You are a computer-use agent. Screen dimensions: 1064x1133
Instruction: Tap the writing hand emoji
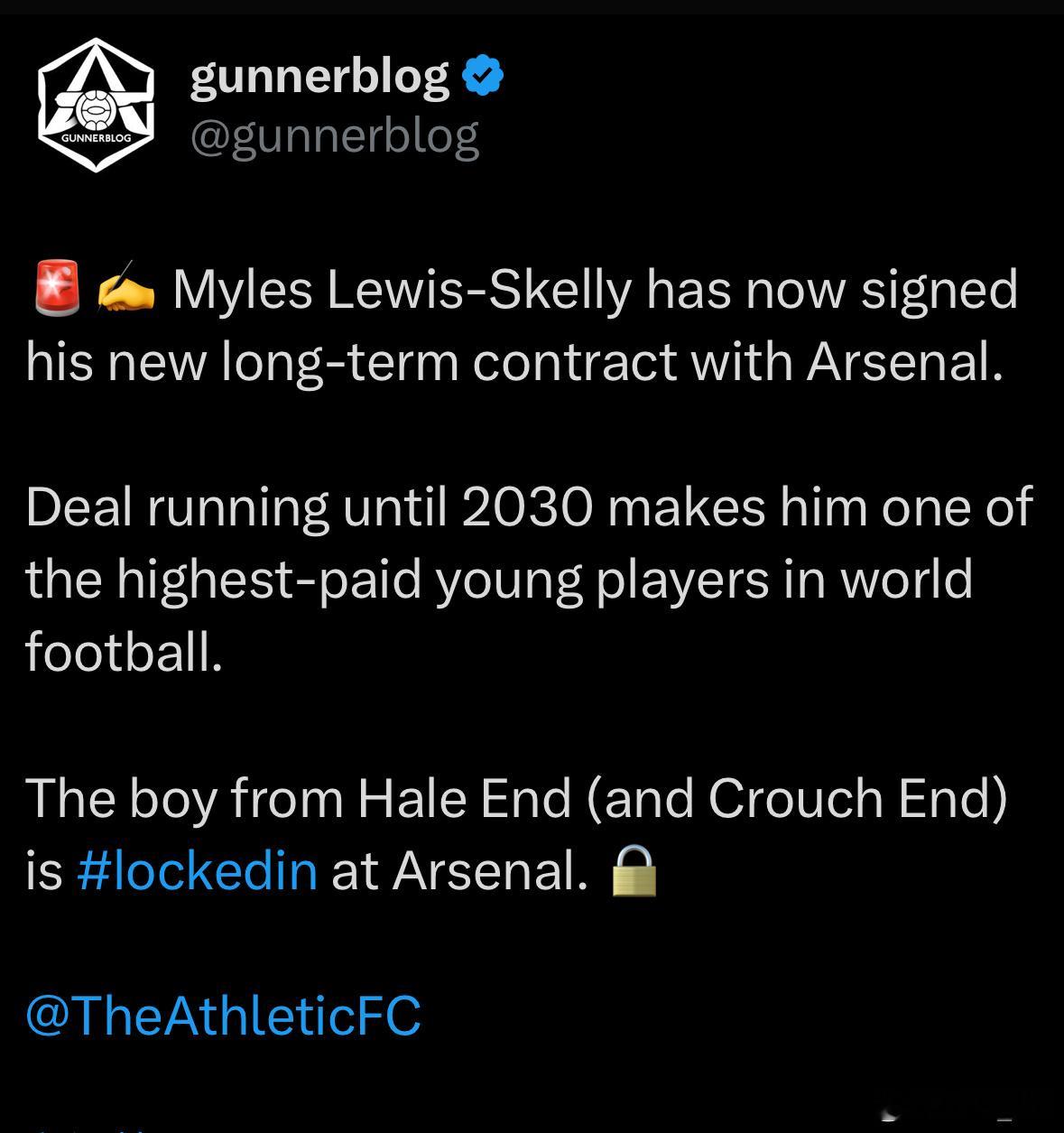(x=125, y=288)
